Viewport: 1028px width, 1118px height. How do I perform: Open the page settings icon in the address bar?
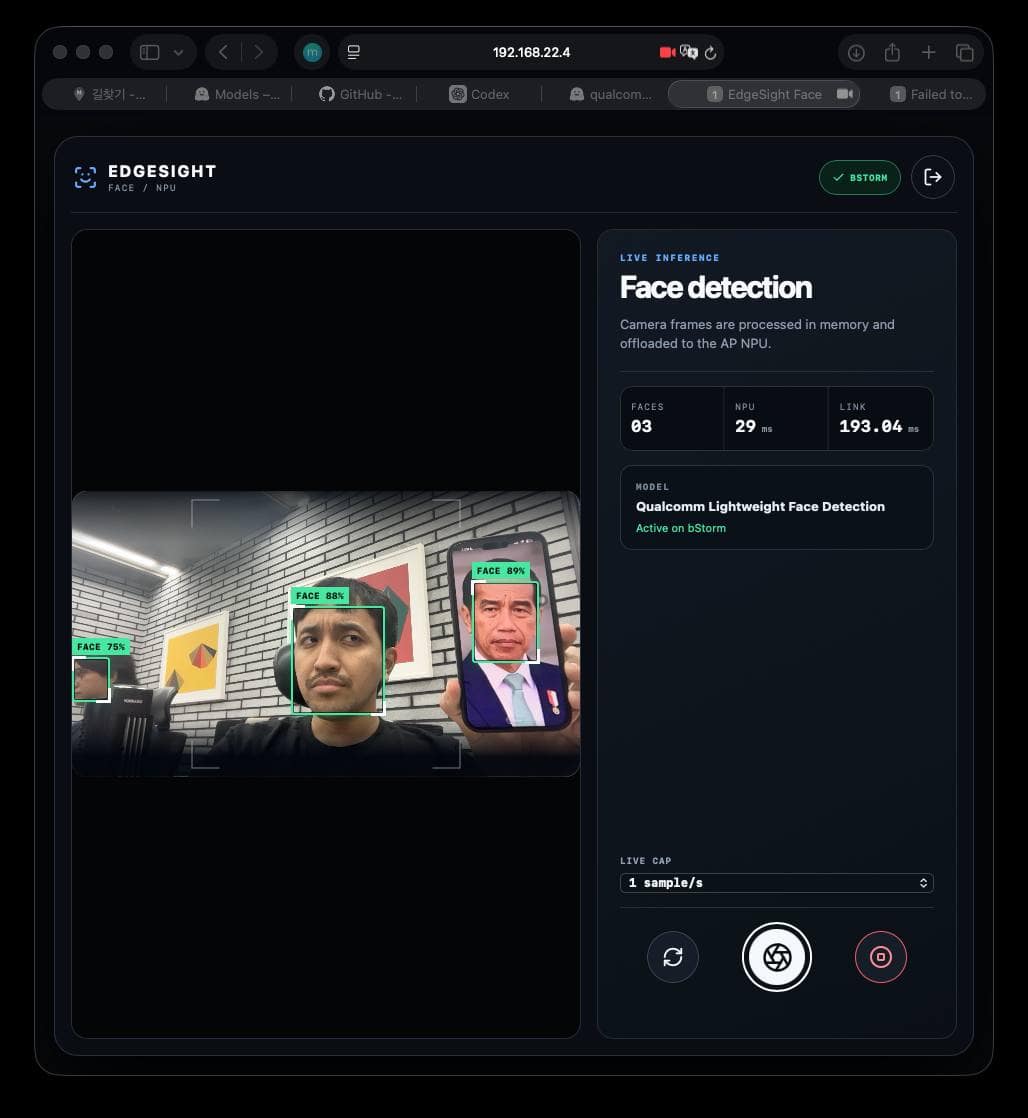[354, 52]
